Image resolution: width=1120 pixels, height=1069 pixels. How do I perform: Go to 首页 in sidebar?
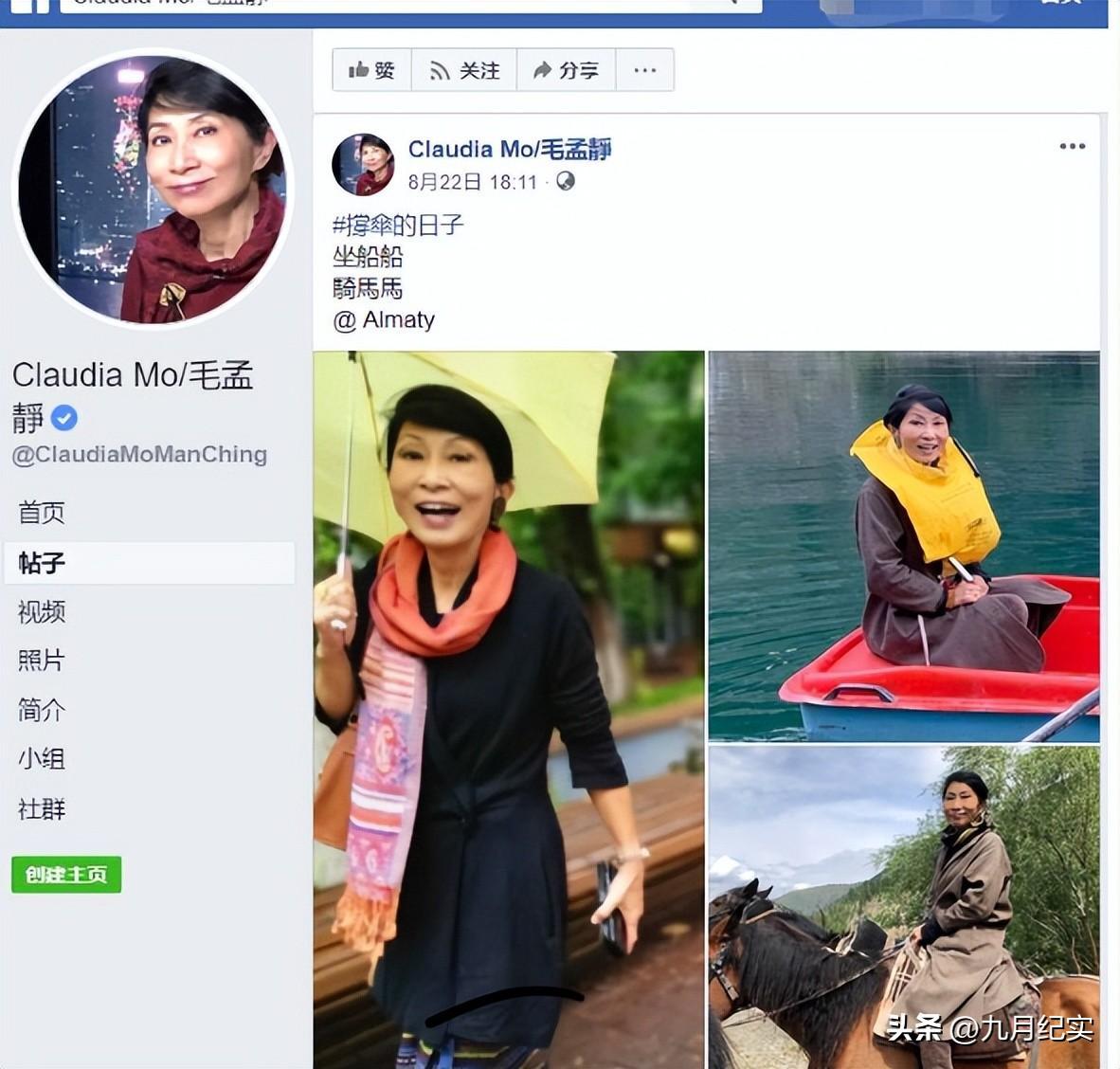point(42,513)
